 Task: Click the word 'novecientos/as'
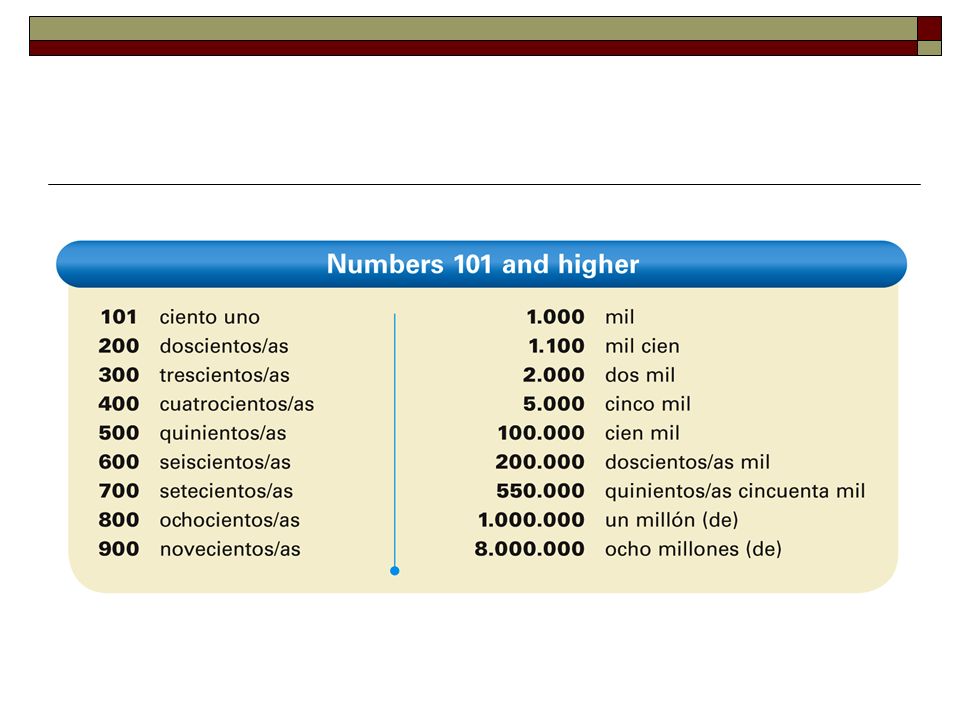click(x=230, y=549)
